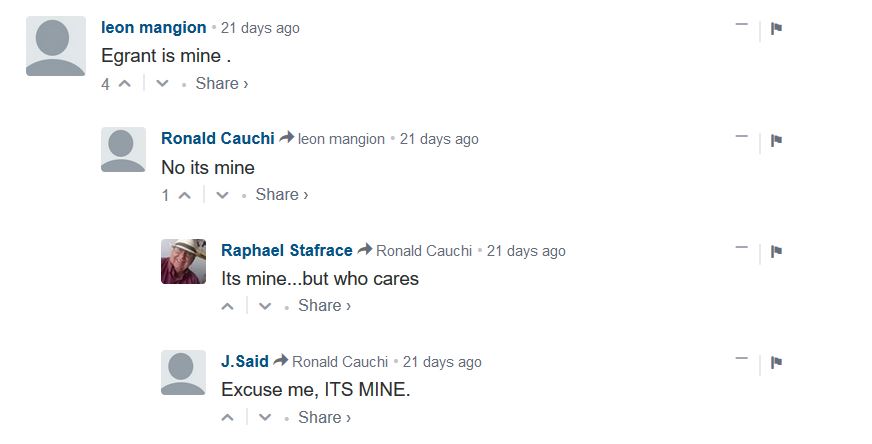Downvote leon mangion's comment
Screen dimensions: 872x444
[x=163, y=84]
